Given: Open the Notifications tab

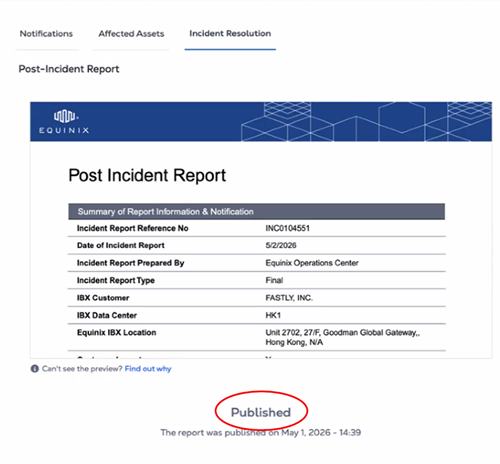Looking at the screenshot, I should 46,34.
